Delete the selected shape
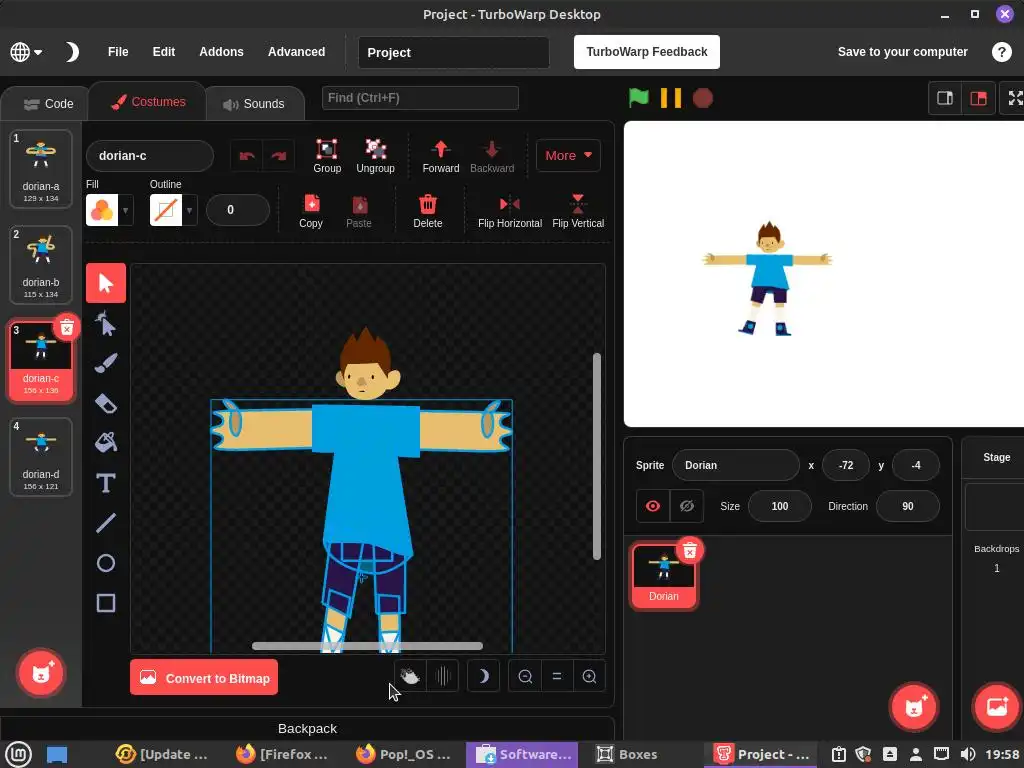Image resolution: width=1024 pixels, height=768 pixels. (428, 210)
